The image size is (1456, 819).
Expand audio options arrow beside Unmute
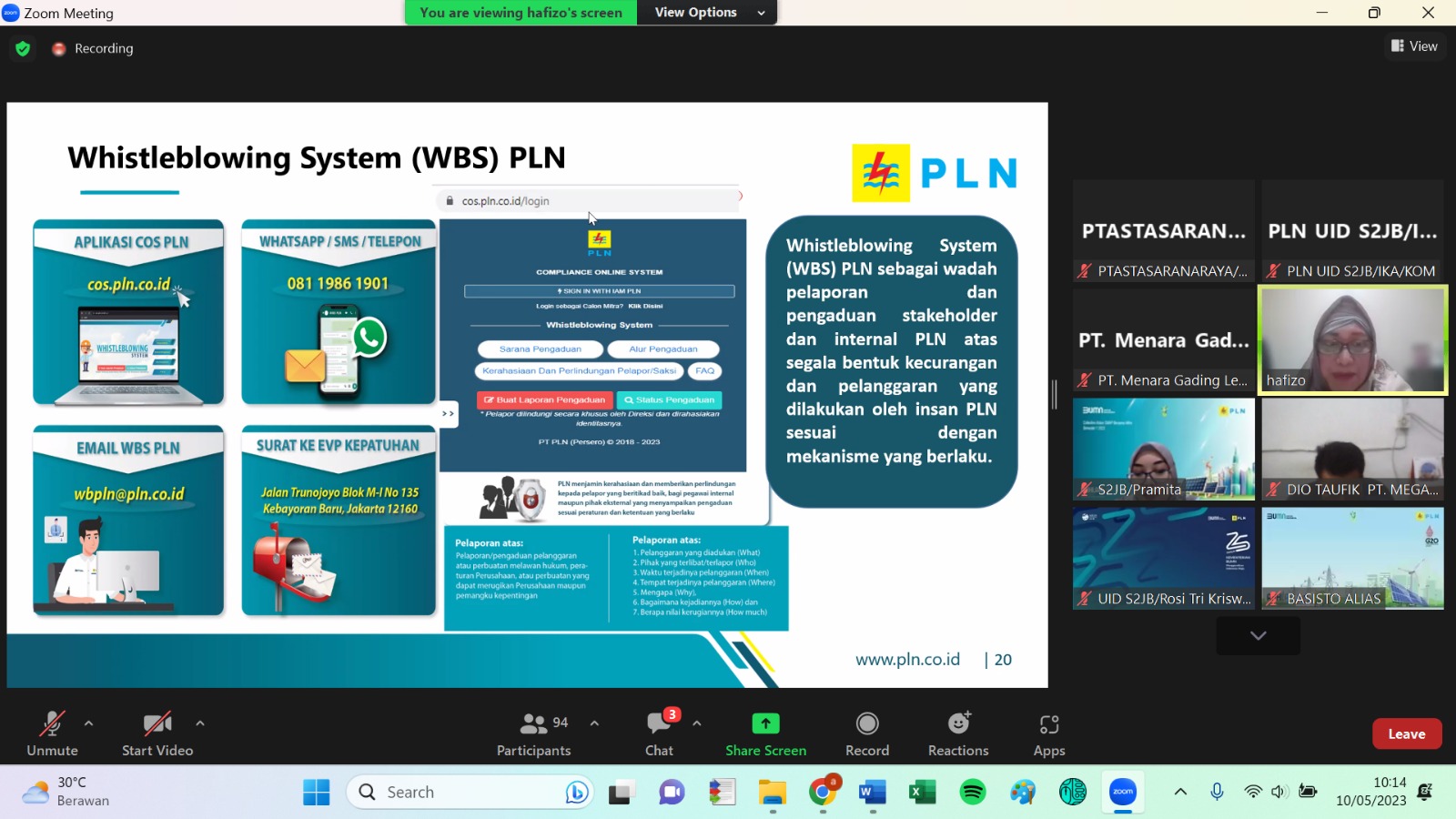[x=88, y=723]
